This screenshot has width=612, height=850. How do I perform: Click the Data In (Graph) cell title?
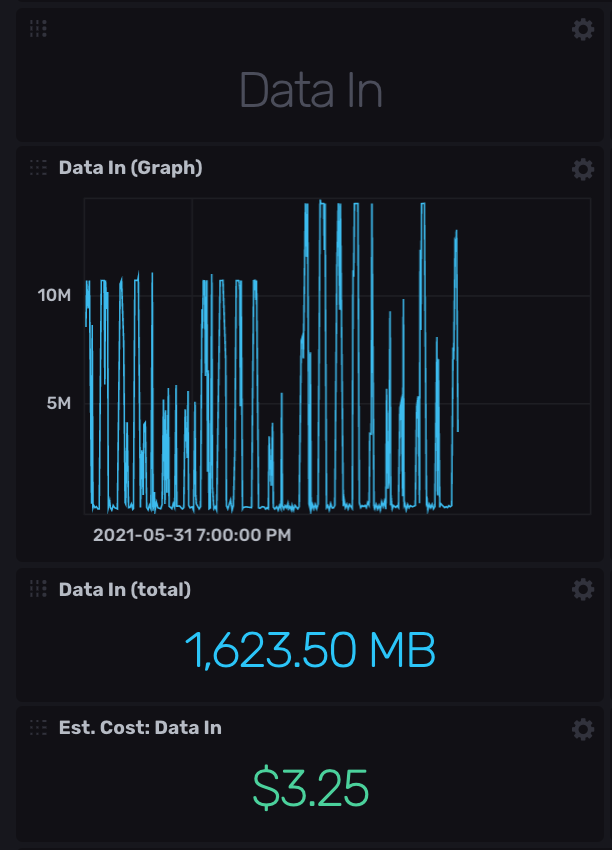coord(130,168)
